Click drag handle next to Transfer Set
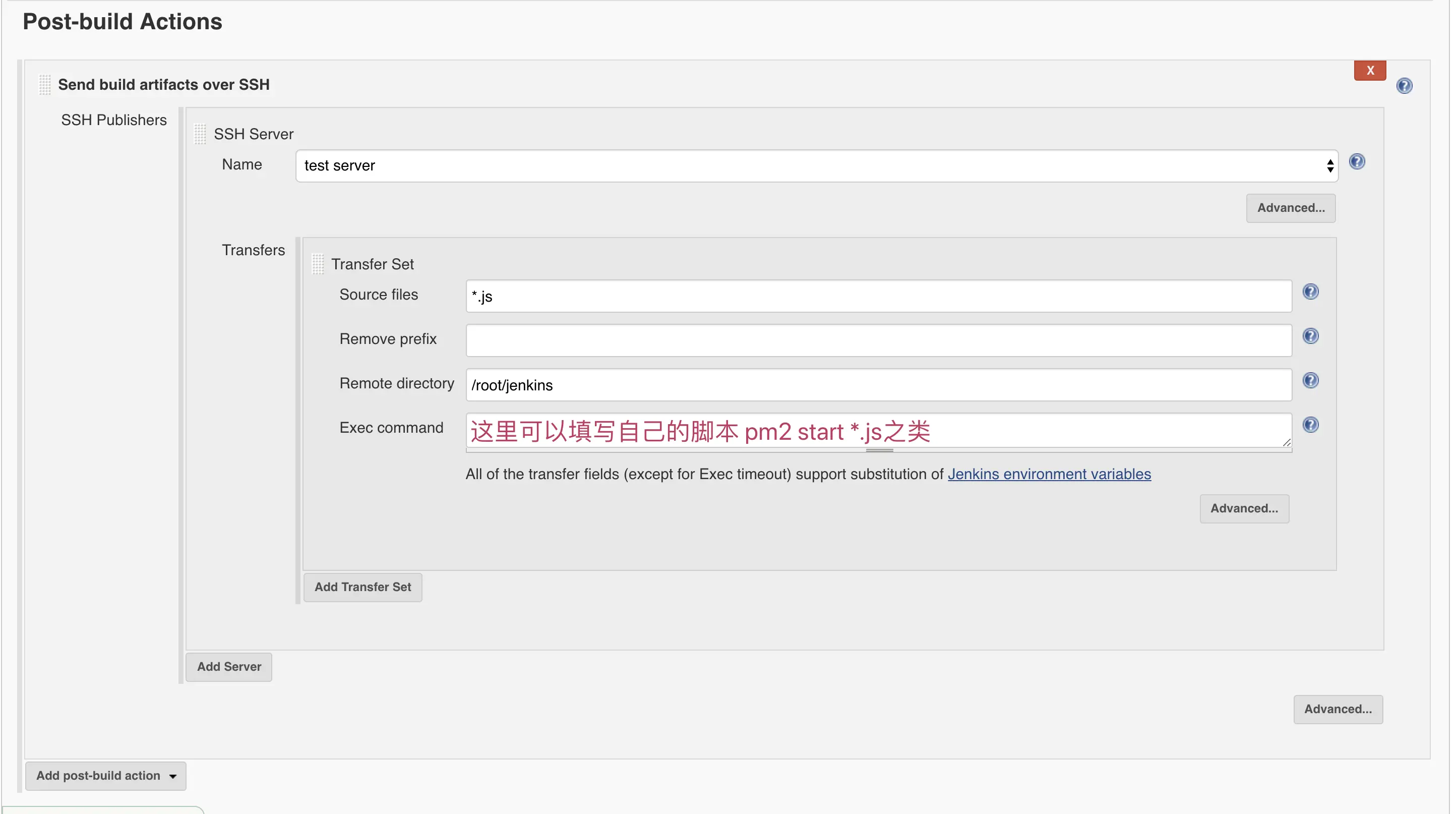 [x=318, y=264]
